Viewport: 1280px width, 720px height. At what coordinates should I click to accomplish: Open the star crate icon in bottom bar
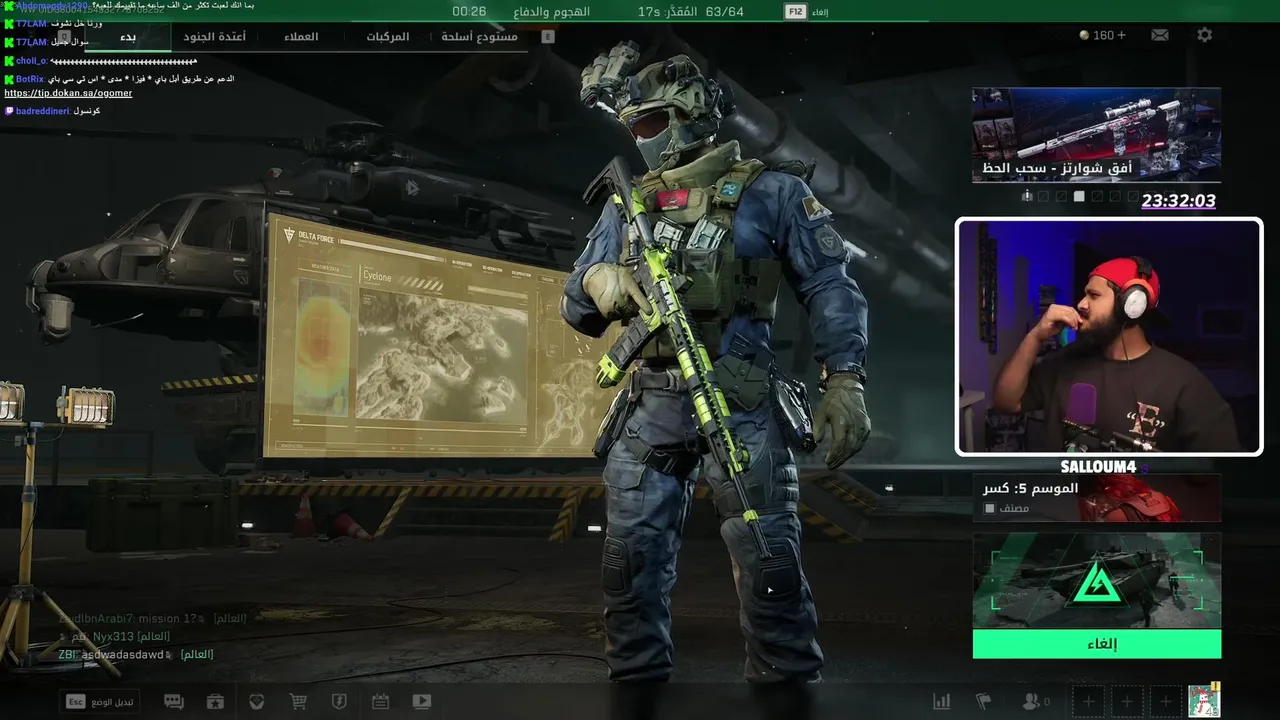click(x=215, y=702)
